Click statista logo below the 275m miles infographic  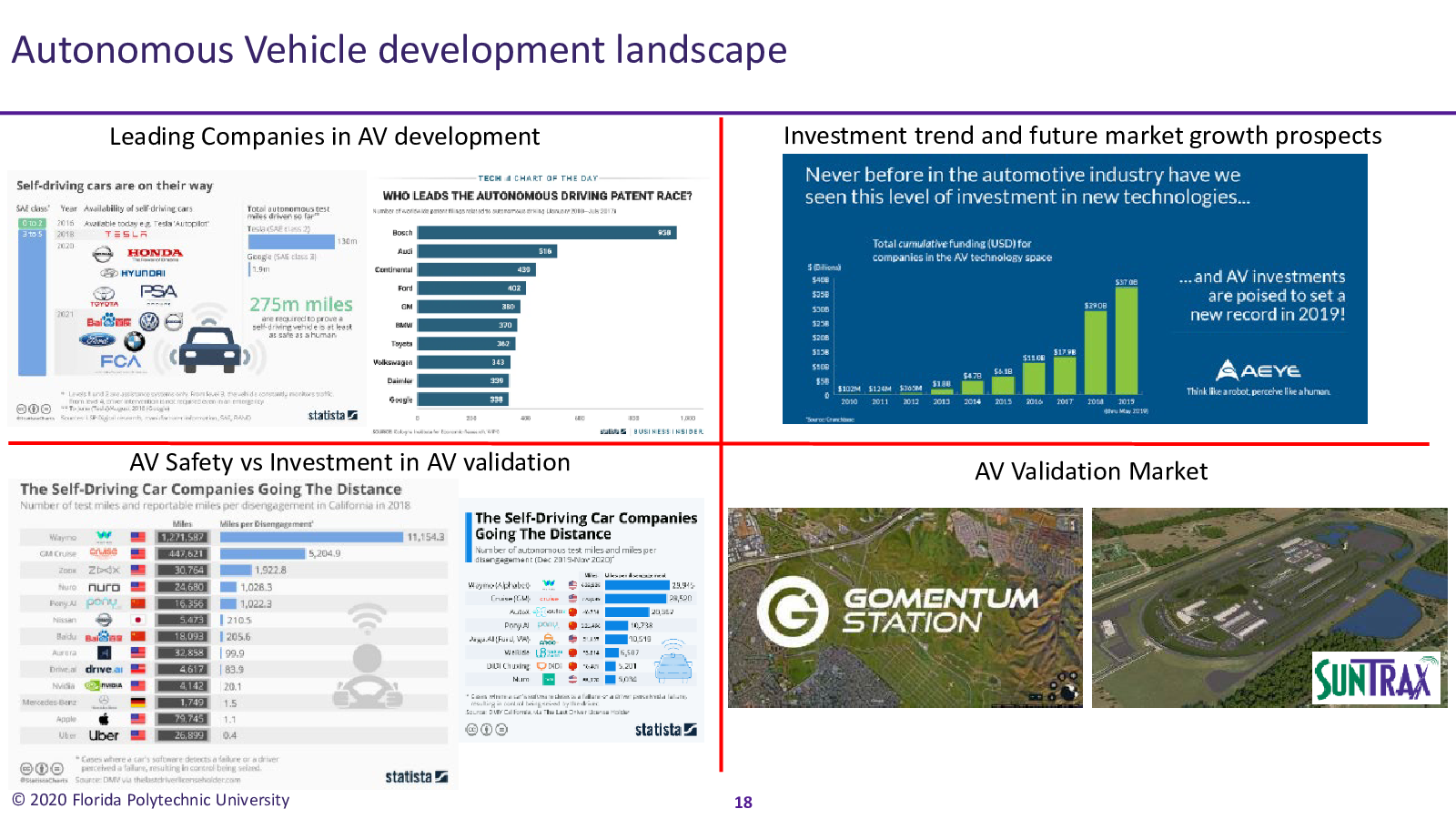(x=332, y=415)
